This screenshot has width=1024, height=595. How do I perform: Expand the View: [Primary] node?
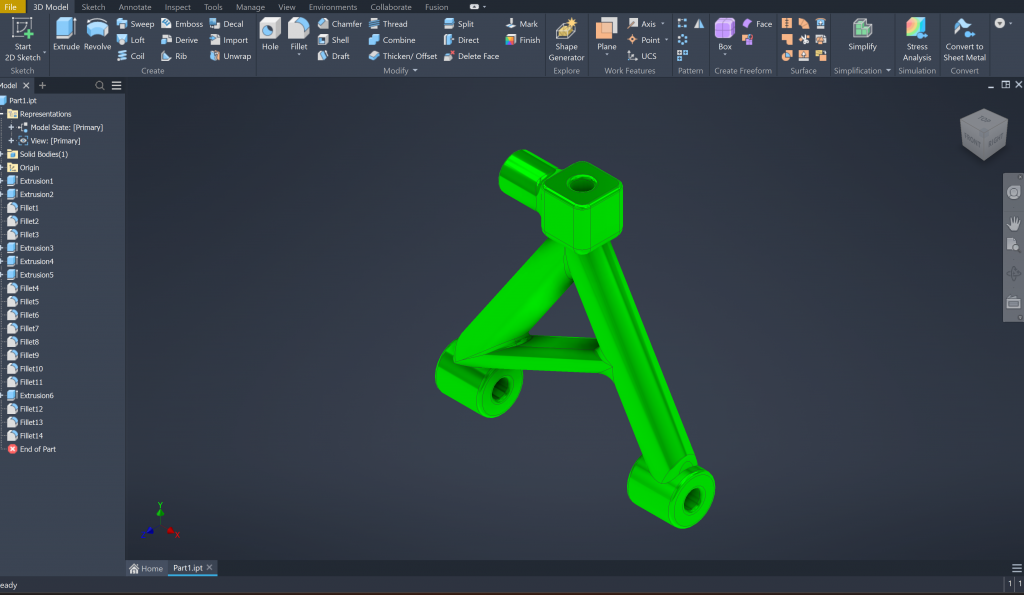coord(11,141)
